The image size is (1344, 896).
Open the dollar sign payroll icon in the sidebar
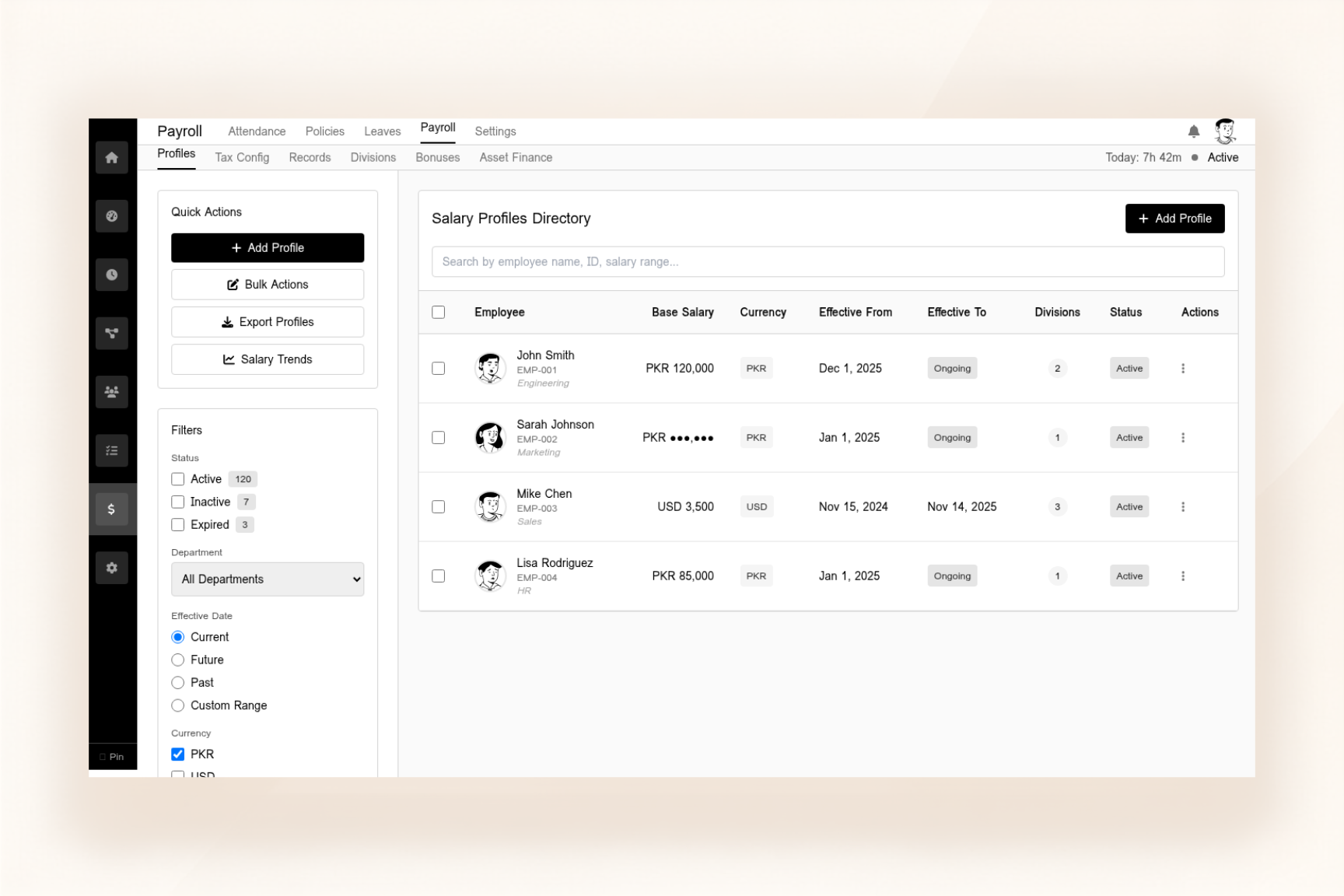pyautogui.click(x=112, y=509)
